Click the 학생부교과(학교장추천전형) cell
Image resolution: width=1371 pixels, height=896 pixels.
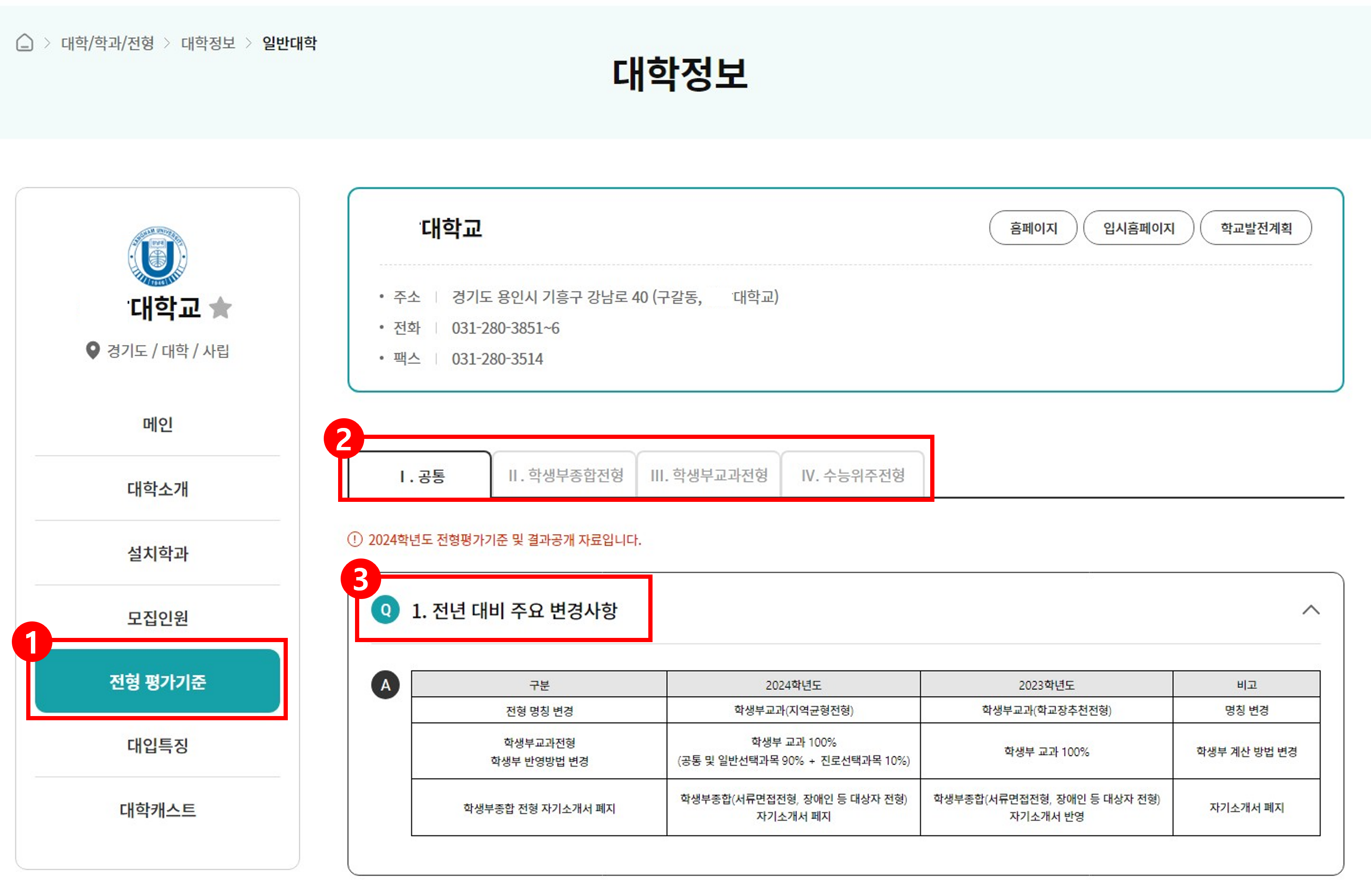click(1046, 711)
